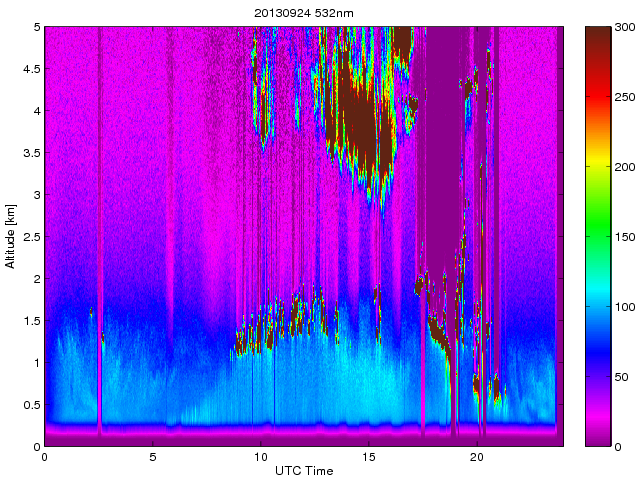Click the 3 tick label on altitude axis
Image resolution: width=640 pixels, height=480 pixels.
coord(37,195)
